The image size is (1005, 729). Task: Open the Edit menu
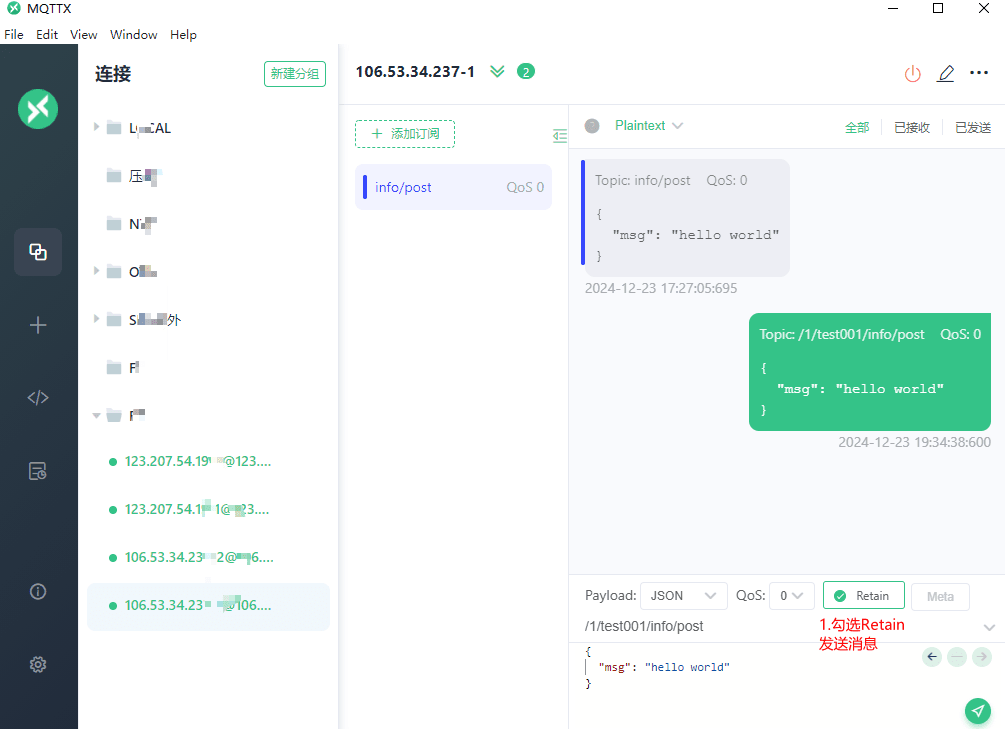pos(47,35)
